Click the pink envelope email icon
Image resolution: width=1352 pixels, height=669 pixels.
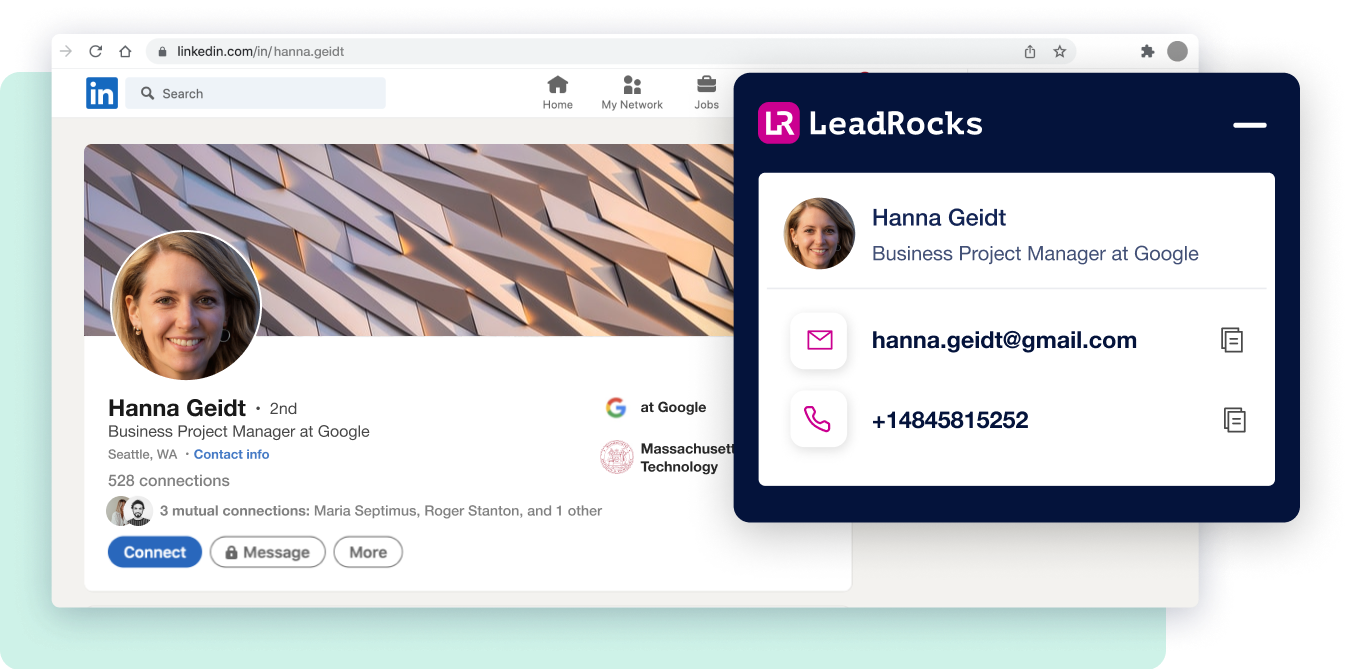tap(819, 341)
